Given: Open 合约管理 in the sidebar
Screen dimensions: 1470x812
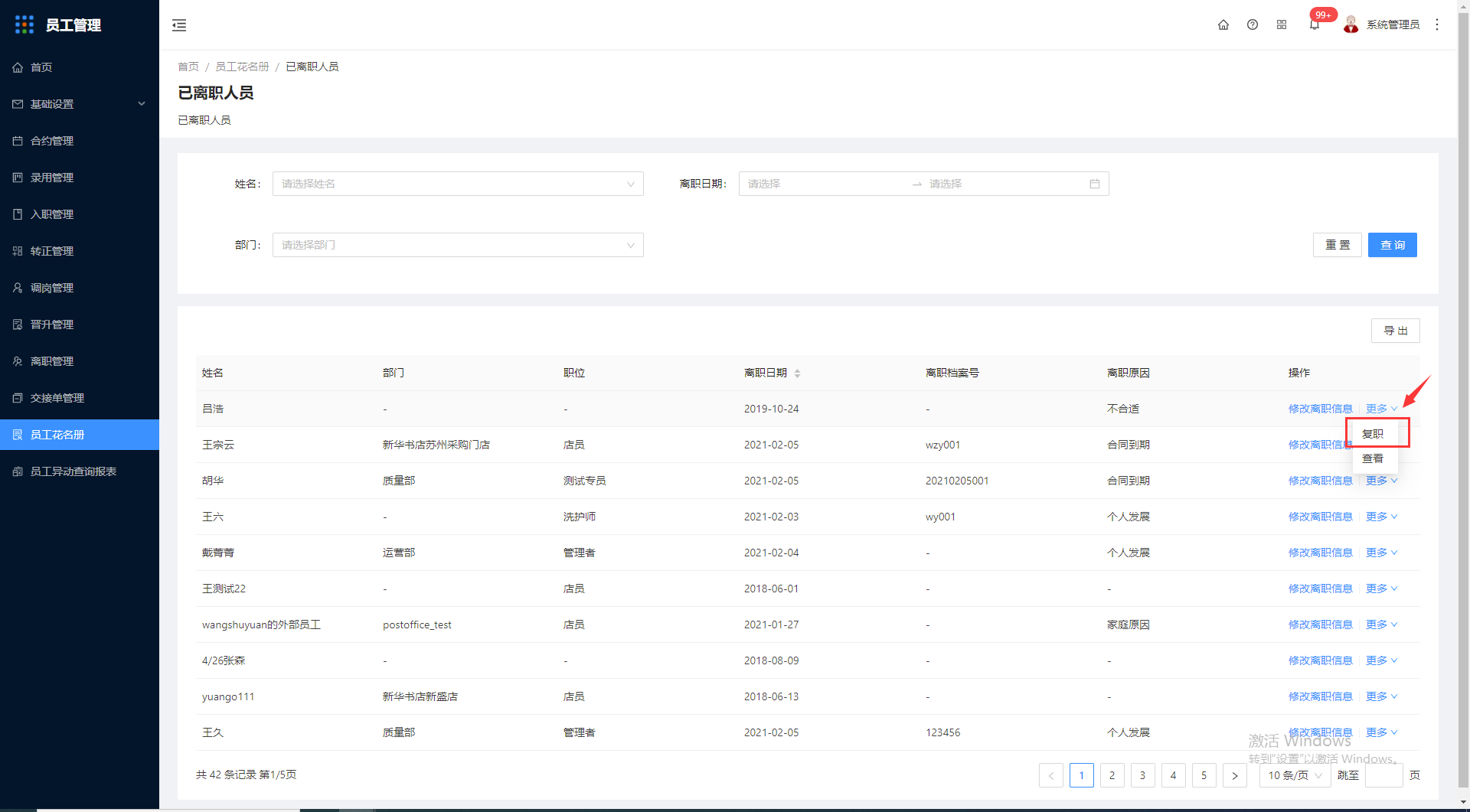Looking at the screenshot, I should 80,141.
